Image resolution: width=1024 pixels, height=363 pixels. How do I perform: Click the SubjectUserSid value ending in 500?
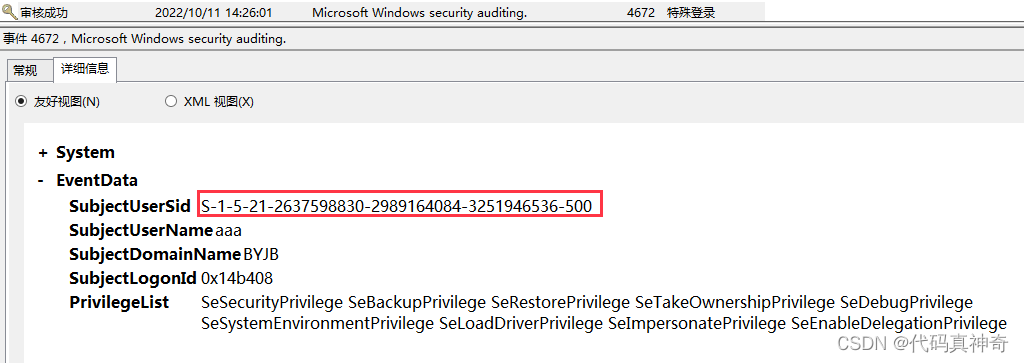pos(396,207)
